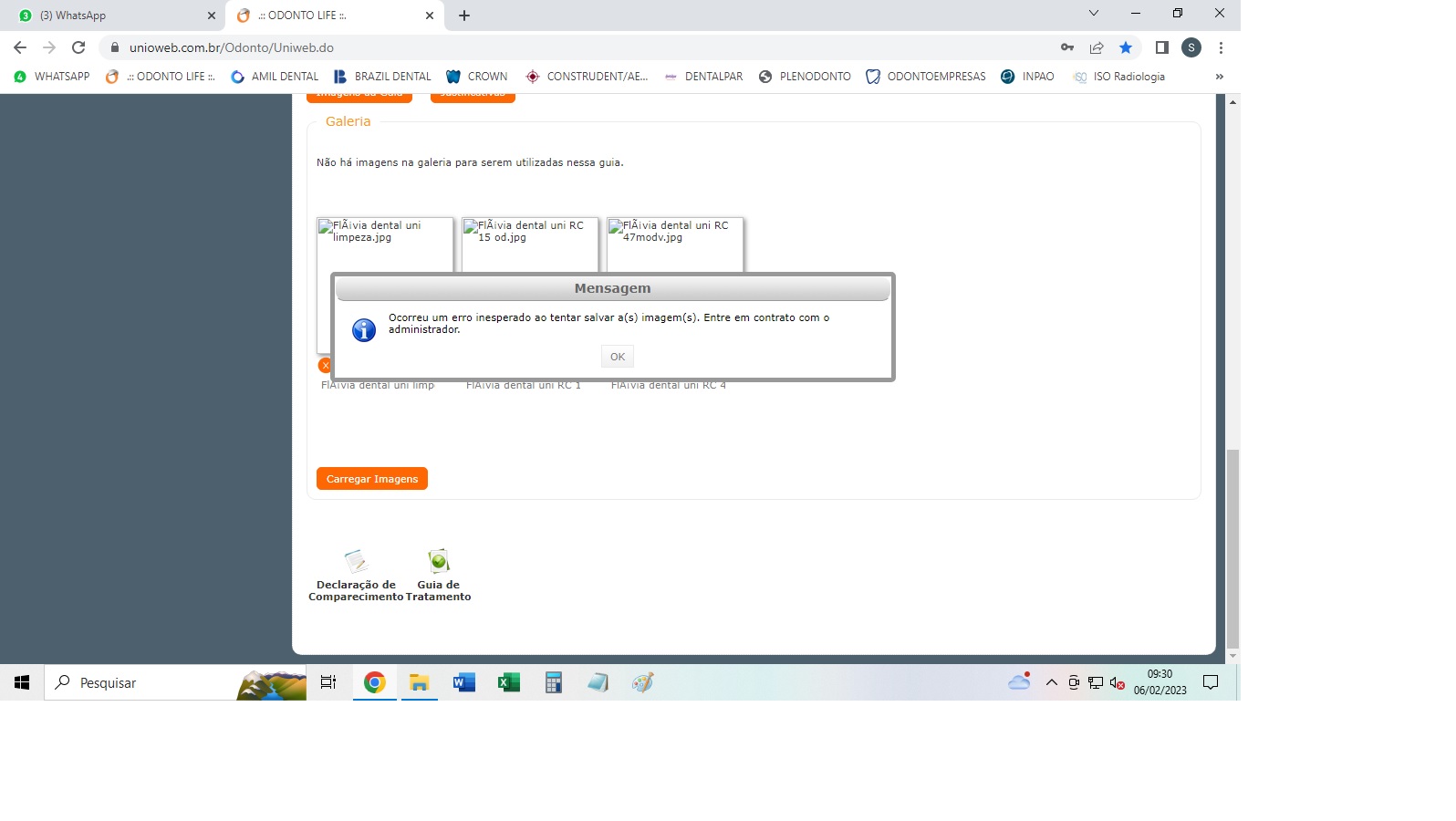
Task: Click the page vertical scrollbar thumb
Action: point(1232,547)
